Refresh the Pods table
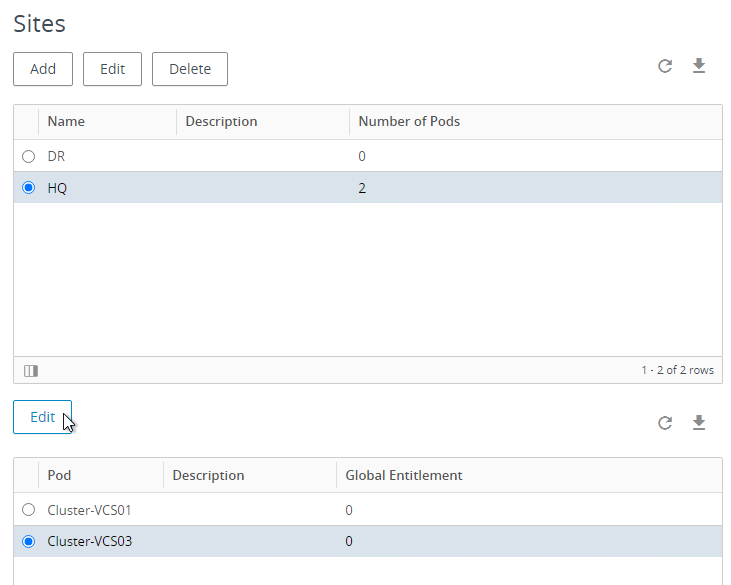The width and height of the screenshot is (731, 585). 665,423
